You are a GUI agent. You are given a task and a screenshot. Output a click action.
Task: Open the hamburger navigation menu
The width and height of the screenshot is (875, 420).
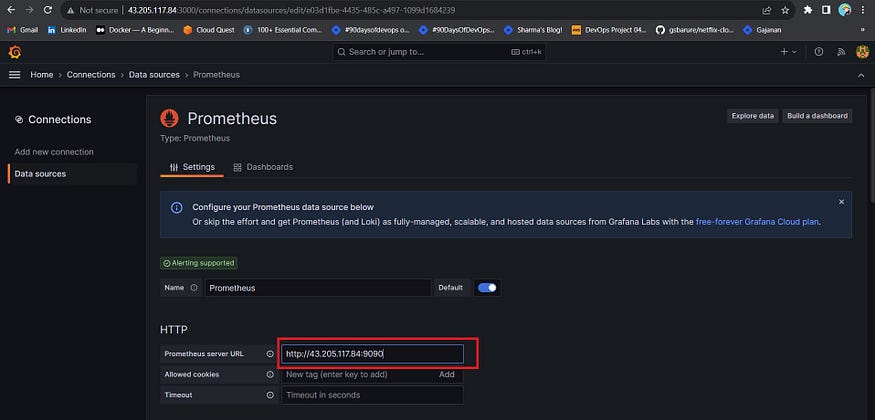pyautogui.click(x=15, y=75)
